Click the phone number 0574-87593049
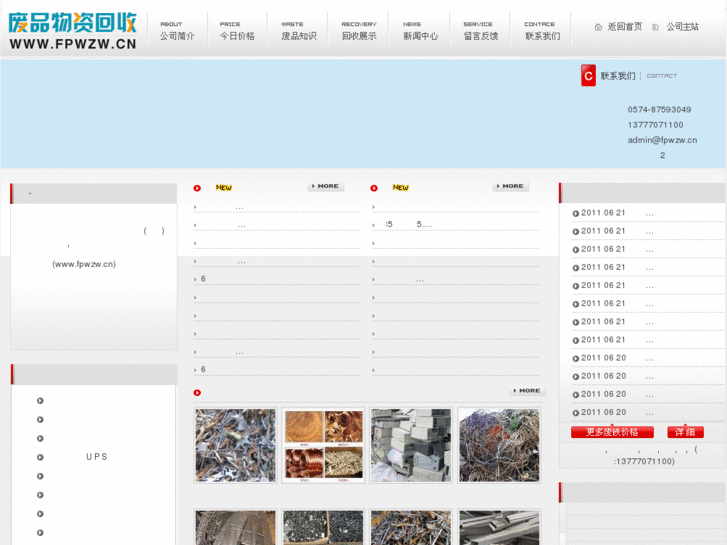The image size is (727, 545). coord(659,109)
